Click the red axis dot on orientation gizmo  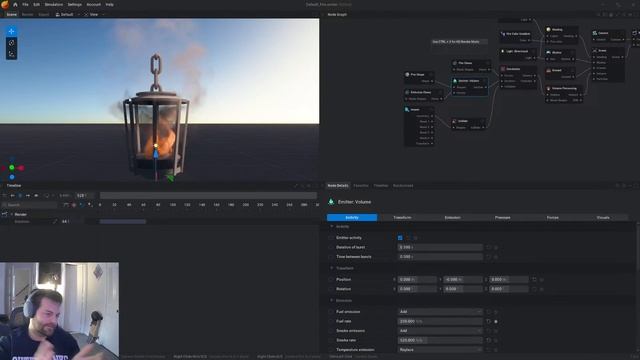[x=21, y=168]
